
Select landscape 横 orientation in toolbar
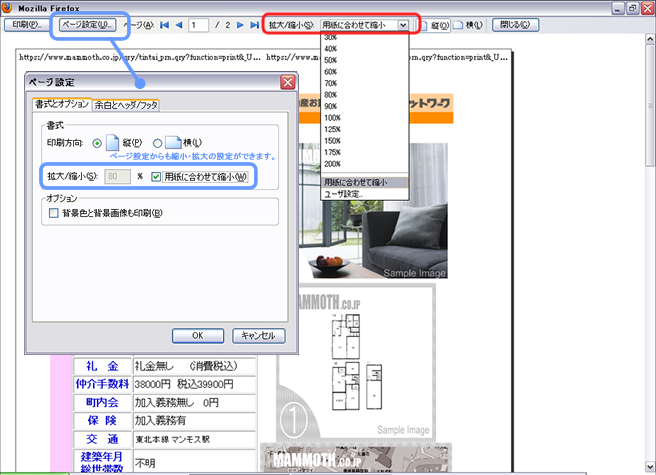click(x=468, y=26)
